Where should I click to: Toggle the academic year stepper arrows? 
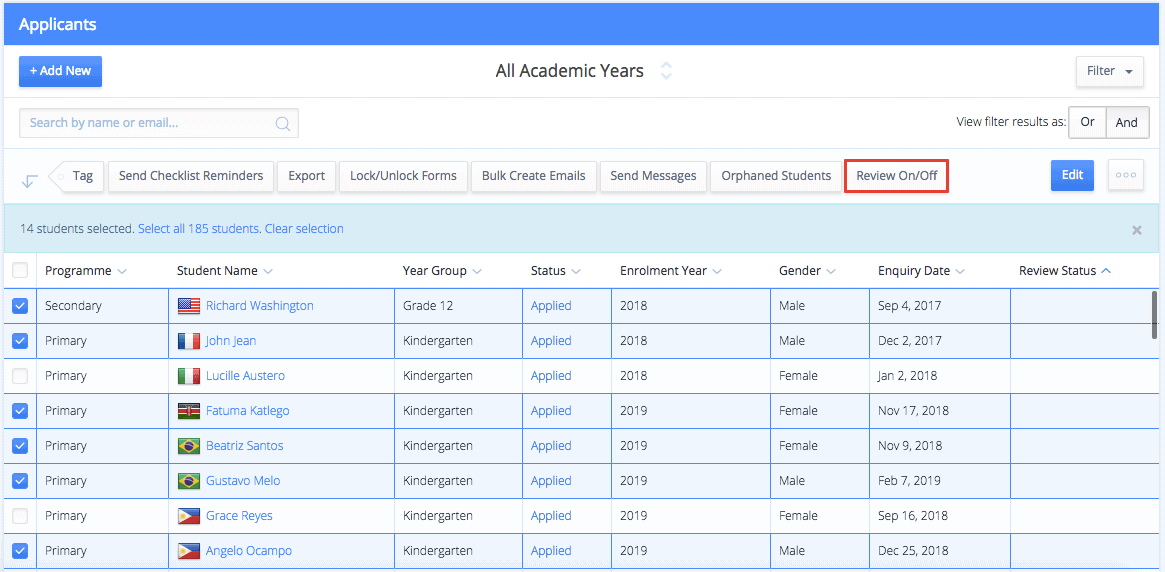[666, 71]
